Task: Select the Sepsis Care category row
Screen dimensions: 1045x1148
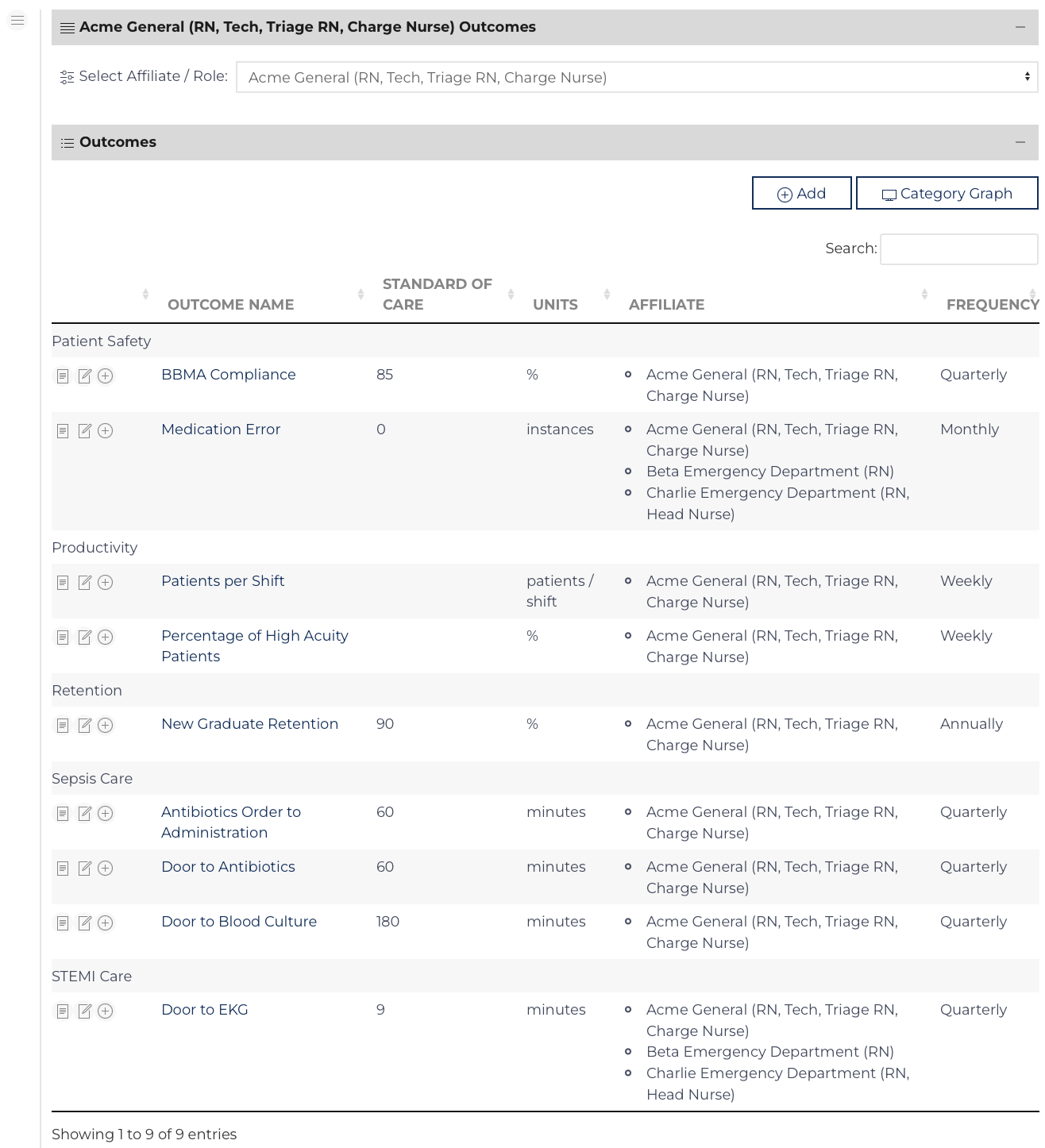Action: coord(545,778)
